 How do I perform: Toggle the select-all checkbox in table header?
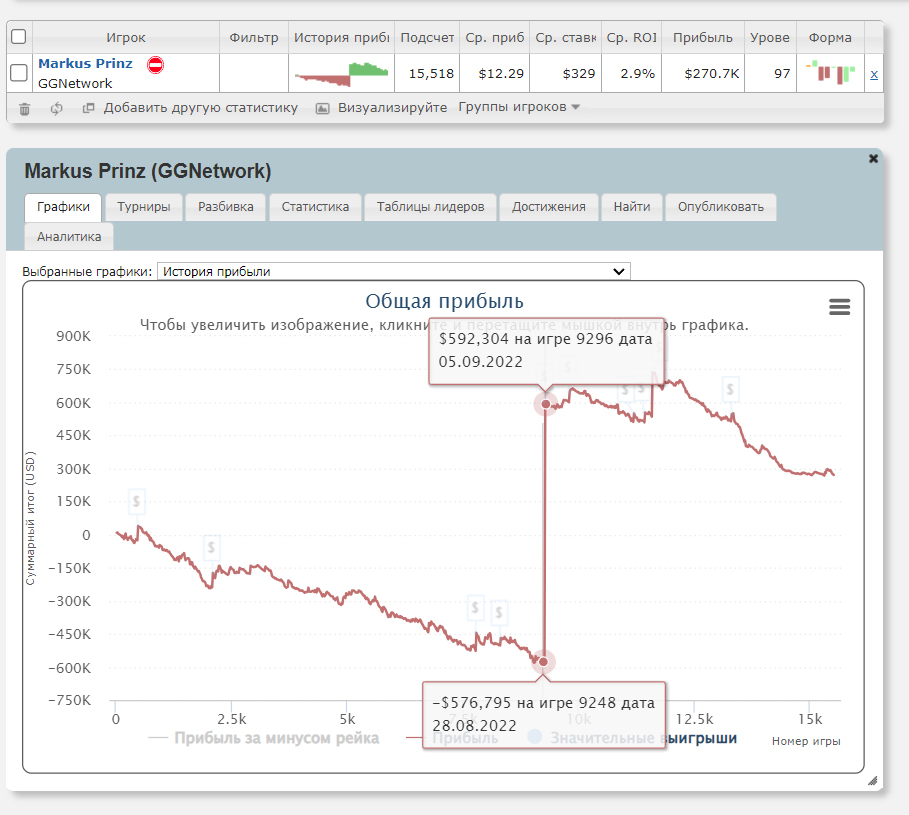click(x=18, y=37)
